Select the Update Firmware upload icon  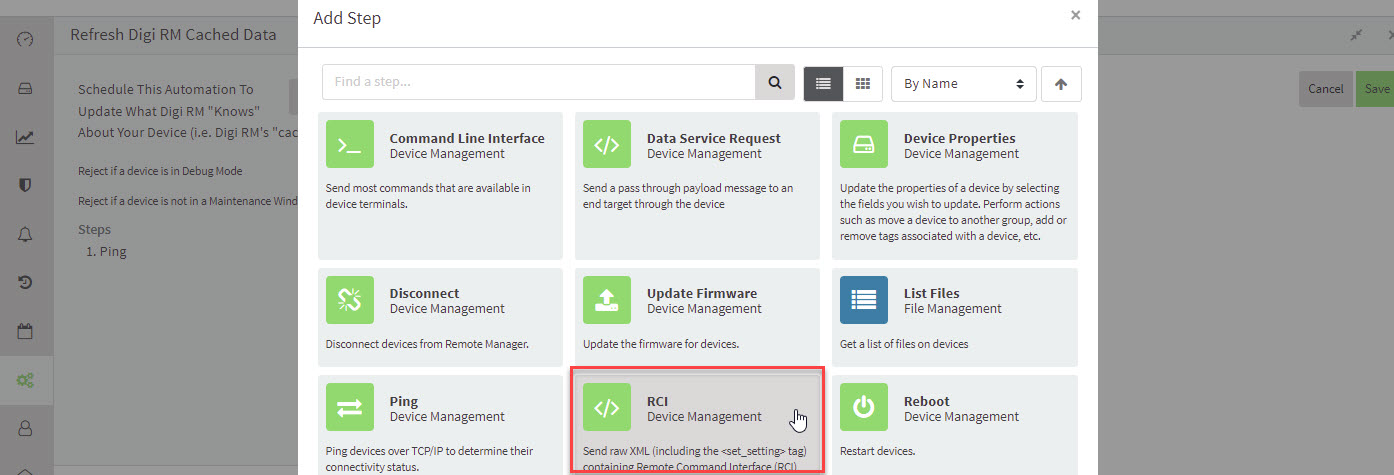[607, 300]
